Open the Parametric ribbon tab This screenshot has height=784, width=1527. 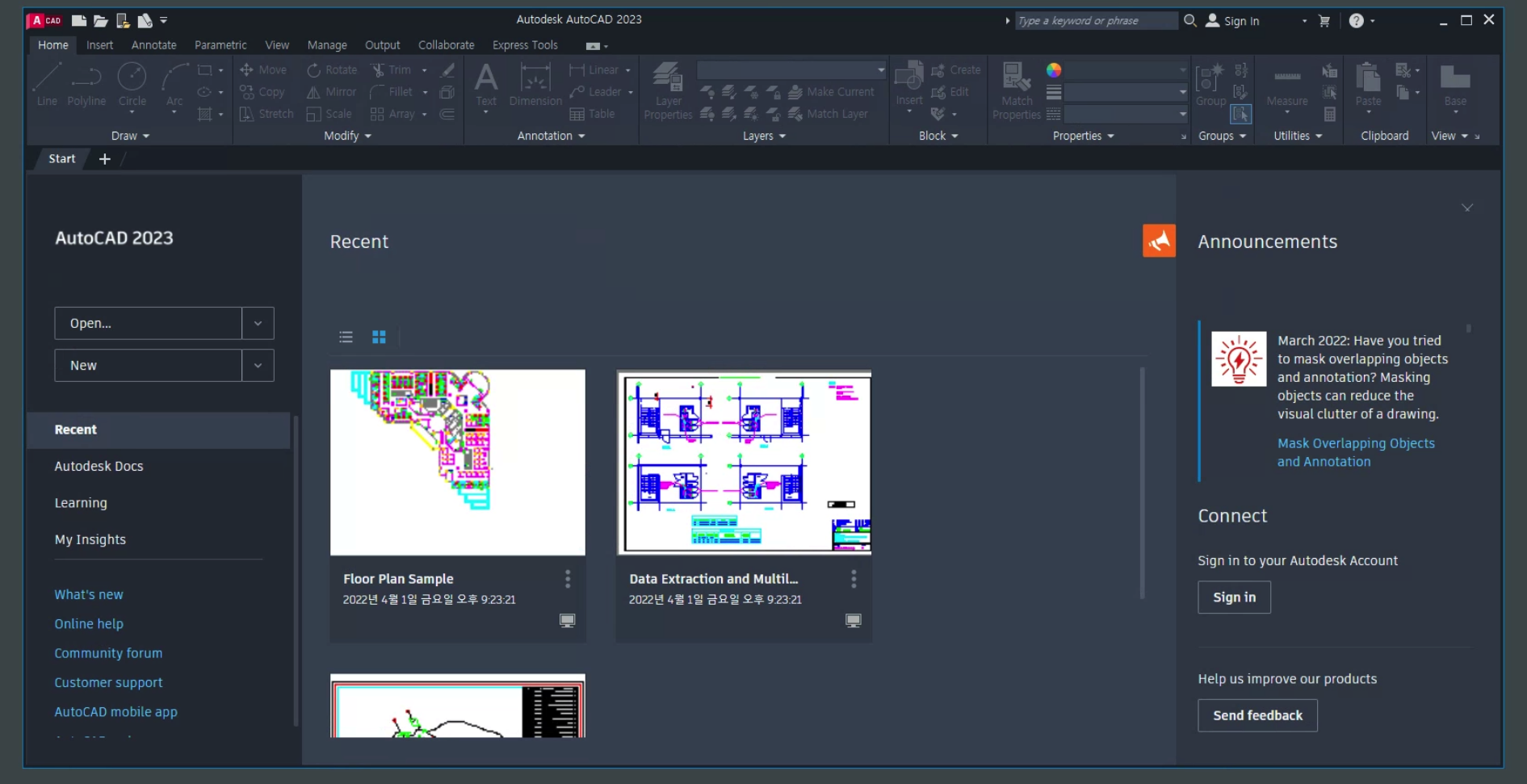220,45
